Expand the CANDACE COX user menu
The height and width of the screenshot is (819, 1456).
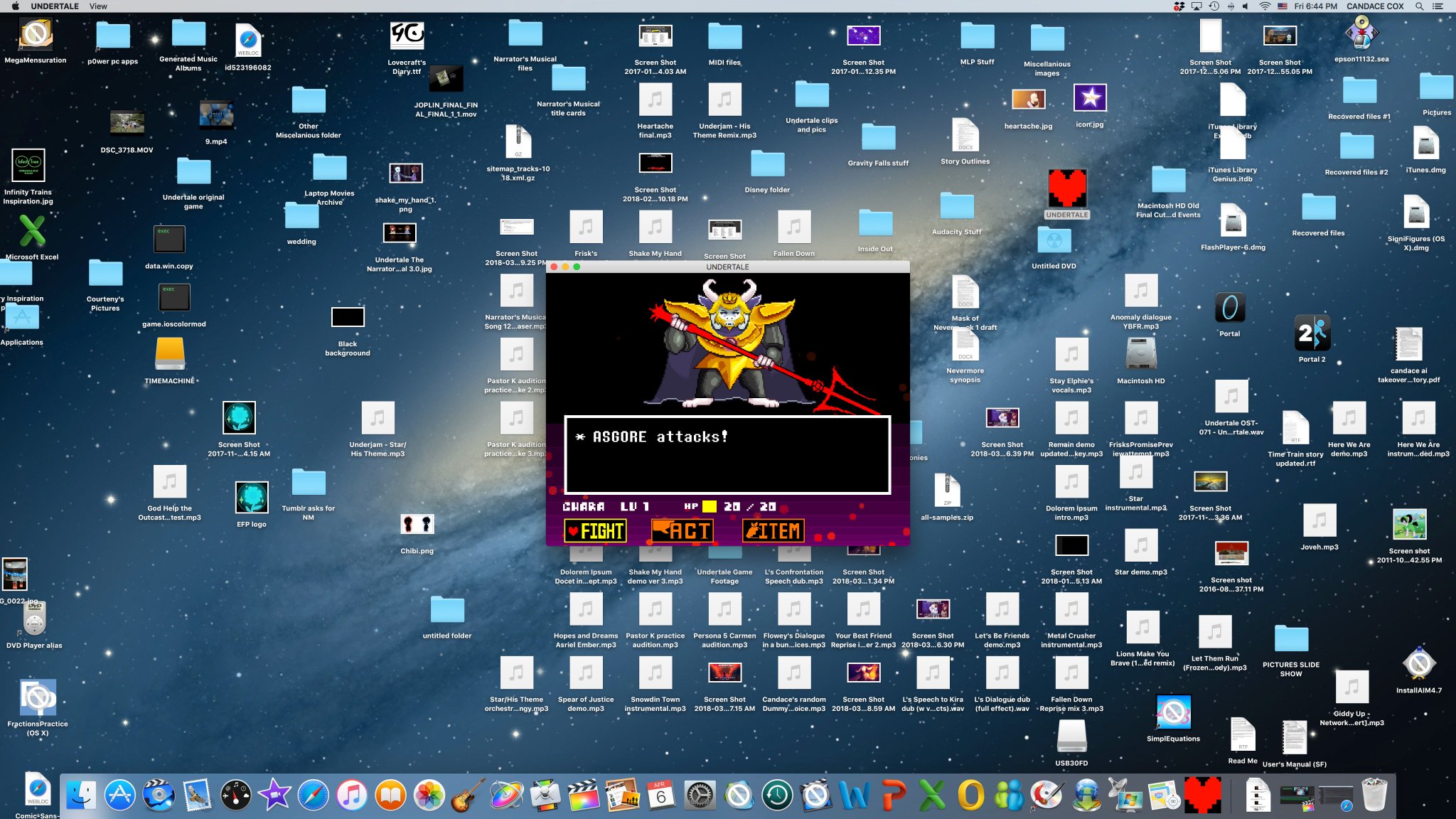point(1374,6)
